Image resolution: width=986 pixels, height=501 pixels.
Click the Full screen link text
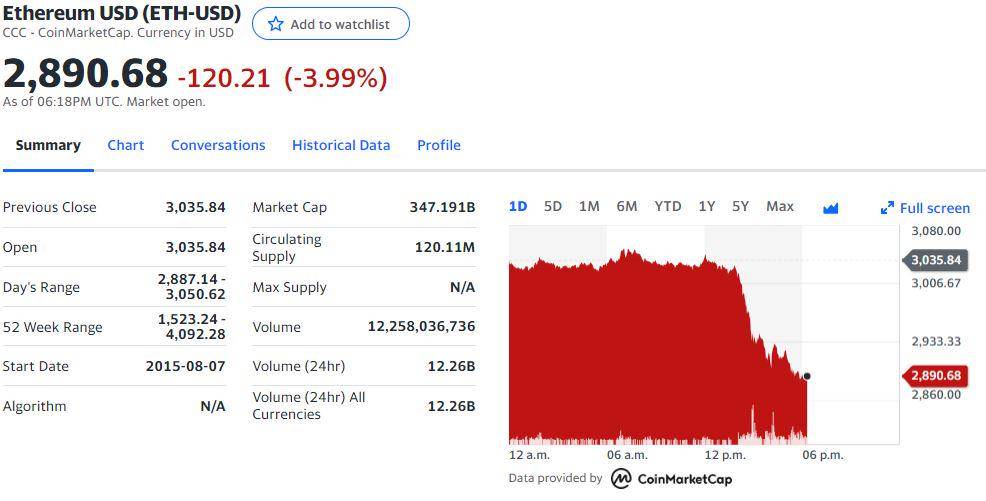pyautogui.click(x=935, y=208)
